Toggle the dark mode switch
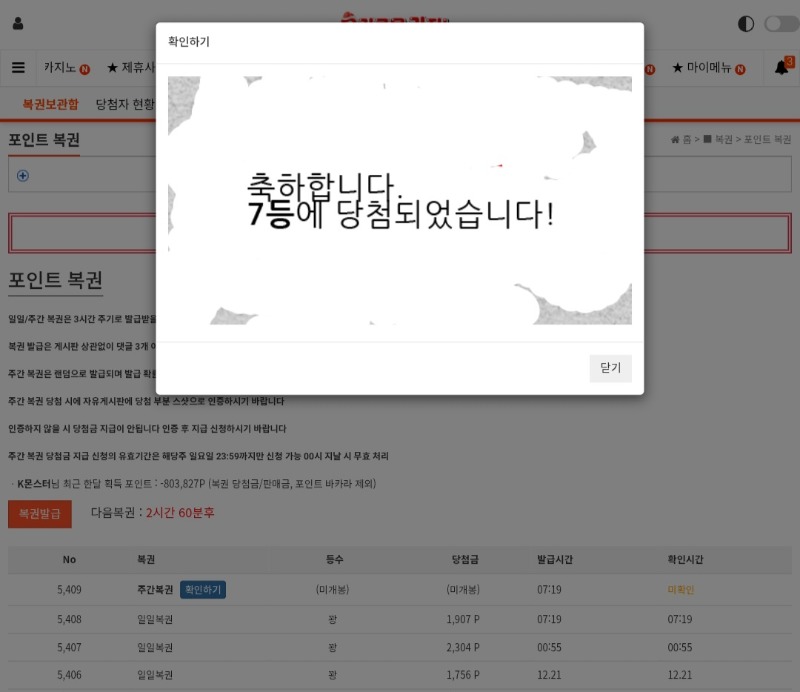 (x=780, y=24)
